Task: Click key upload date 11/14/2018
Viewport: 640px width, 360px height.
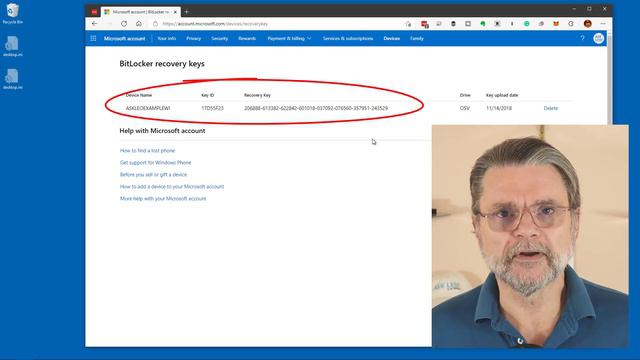Action: click(499, 108)
